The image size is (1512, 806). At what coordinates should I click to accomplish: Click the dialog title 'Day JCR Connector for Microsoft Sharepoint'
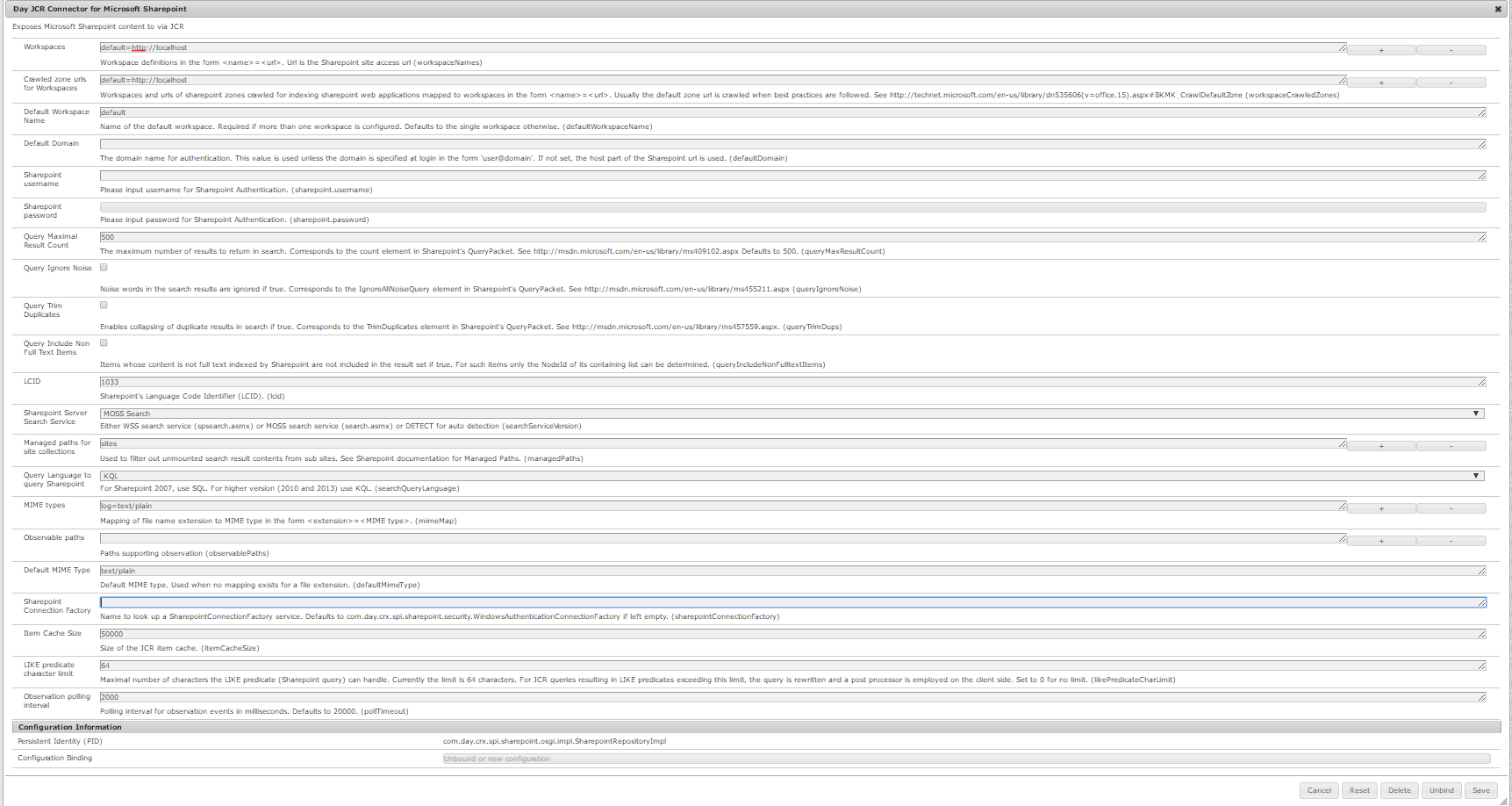100,9
